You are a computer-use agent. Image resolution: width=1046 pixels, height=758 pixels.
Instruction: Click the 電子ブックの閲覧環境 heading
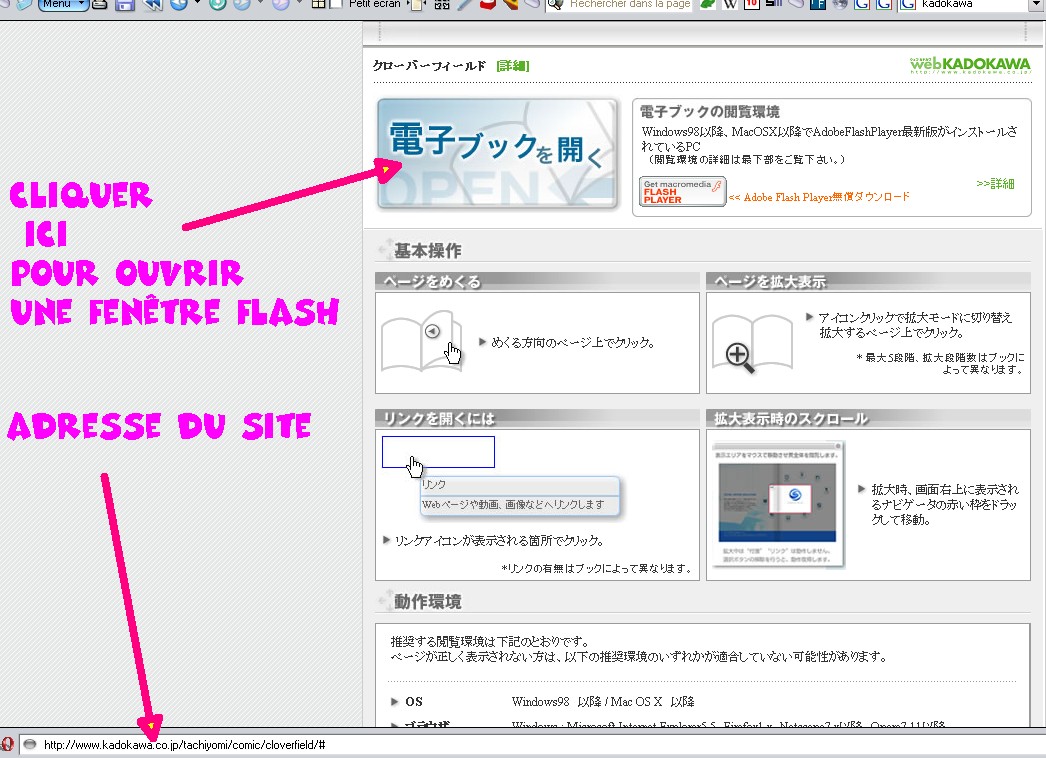click(710, 111)
